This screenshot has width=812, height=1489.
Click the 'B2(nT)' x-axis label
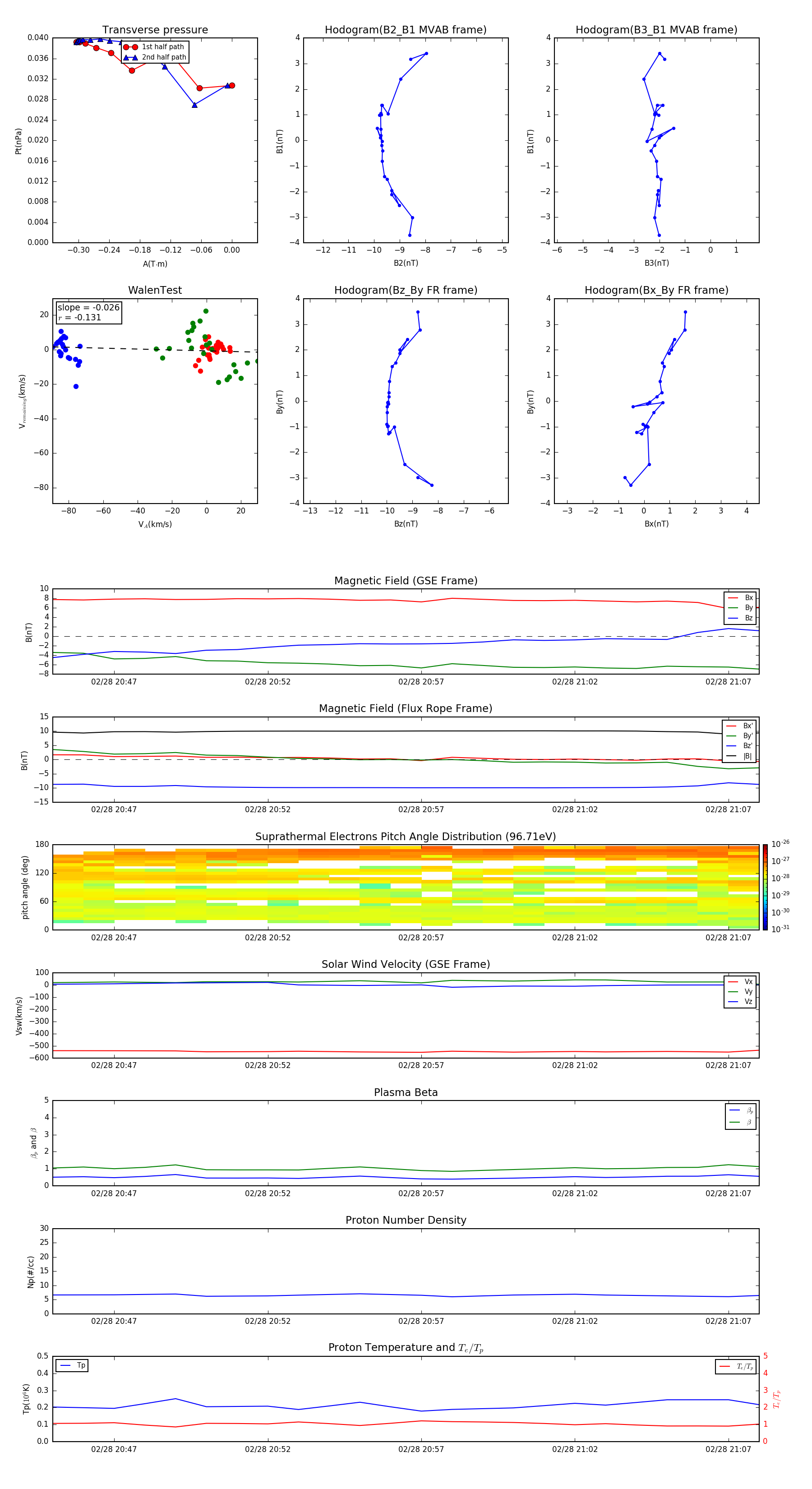tap(406, 263)
